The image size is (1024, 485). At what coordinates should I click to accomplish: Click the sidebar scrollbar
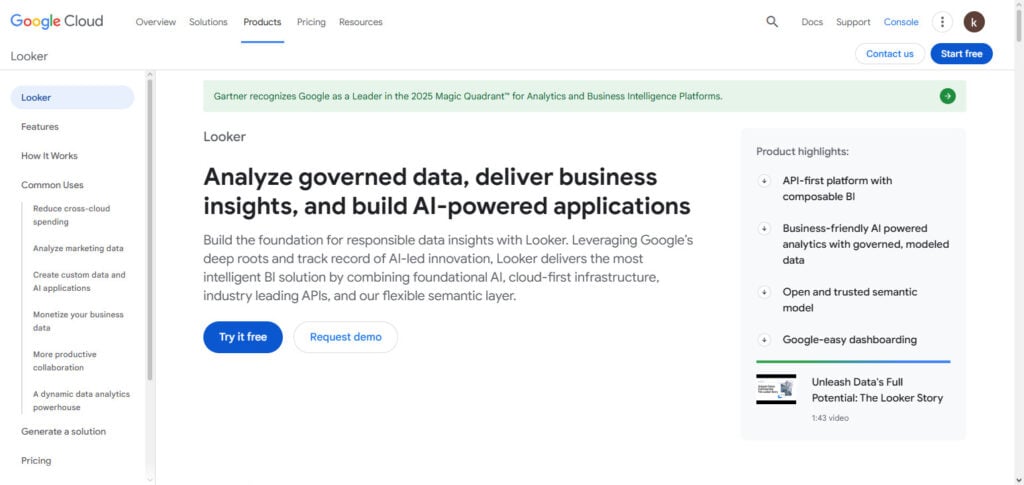coord(150,228)
